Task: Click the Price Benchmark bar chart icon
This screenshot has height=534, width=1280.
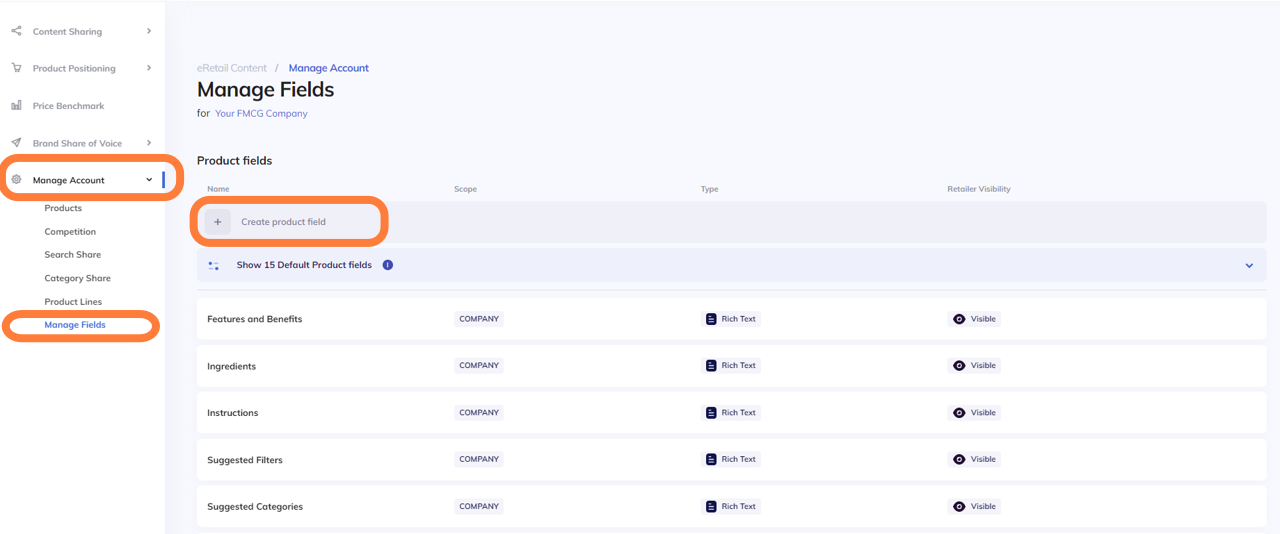Action: click(16, 105)
